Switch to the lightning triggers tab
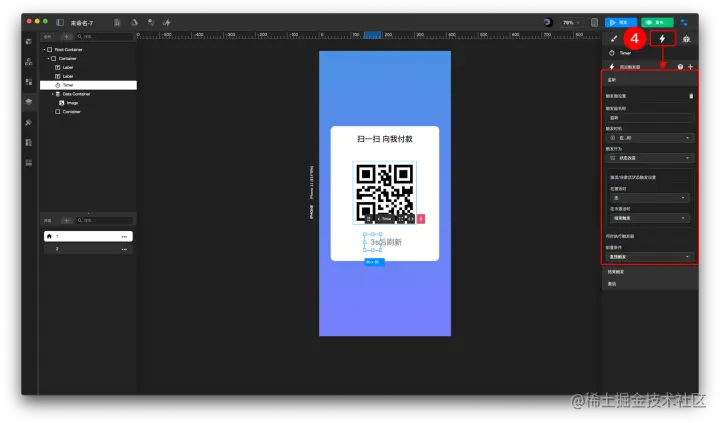720x423 pixels. [662, 39]
